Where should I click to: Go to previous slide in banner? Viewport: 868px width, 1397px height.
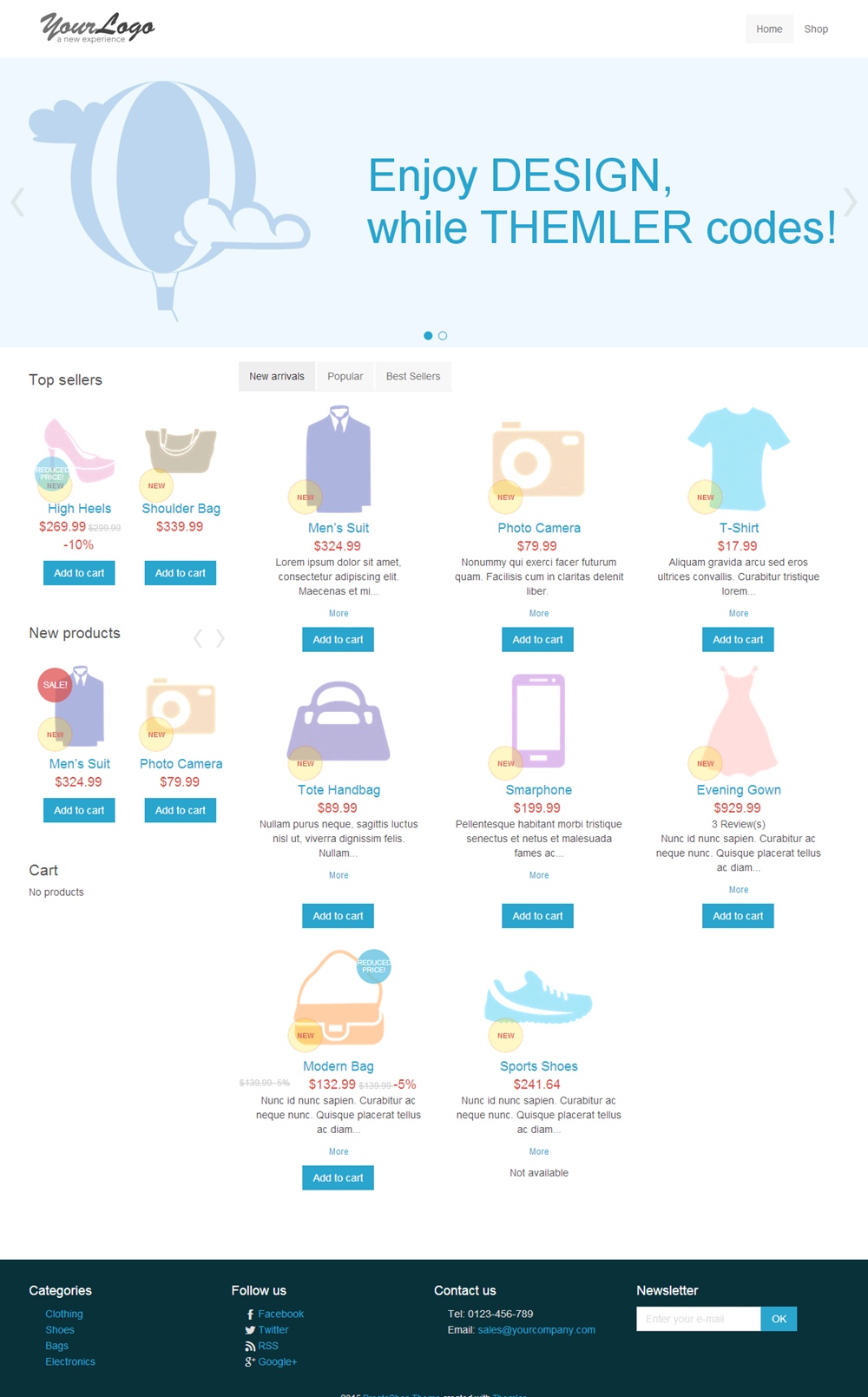[x=17, y=202]
